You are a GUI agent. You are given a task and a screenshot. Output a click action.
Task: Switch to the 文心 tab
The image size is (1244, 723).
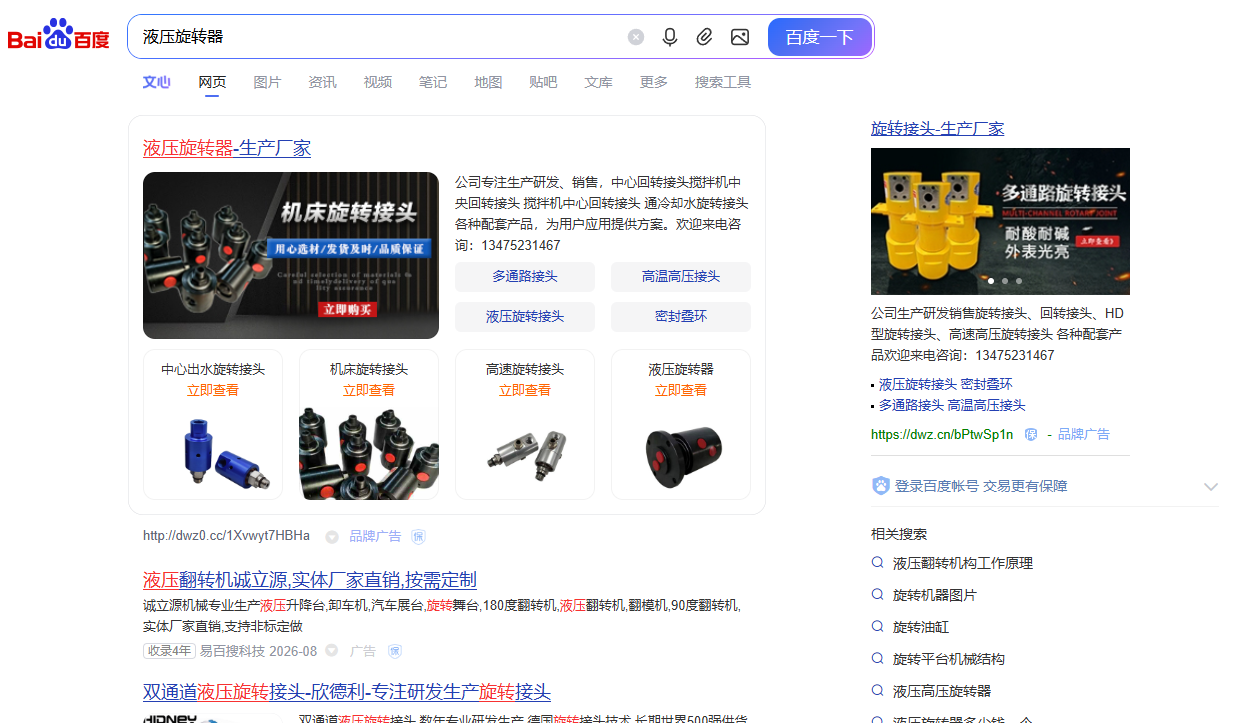click(x=156, y=82)
